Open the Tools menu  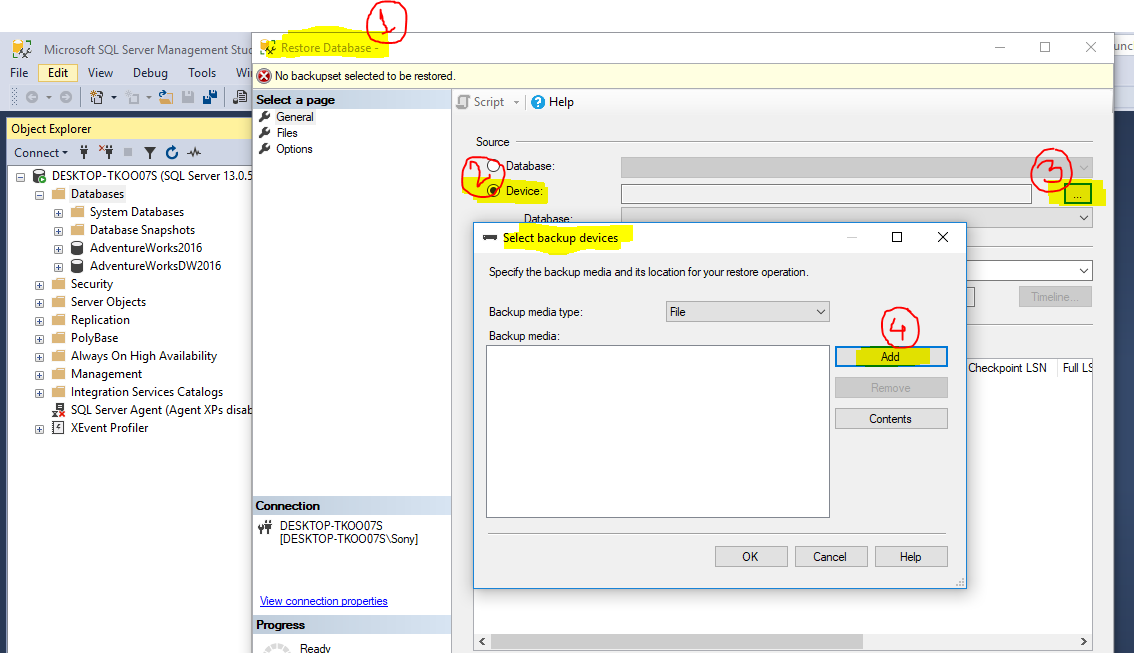(202, 72)
